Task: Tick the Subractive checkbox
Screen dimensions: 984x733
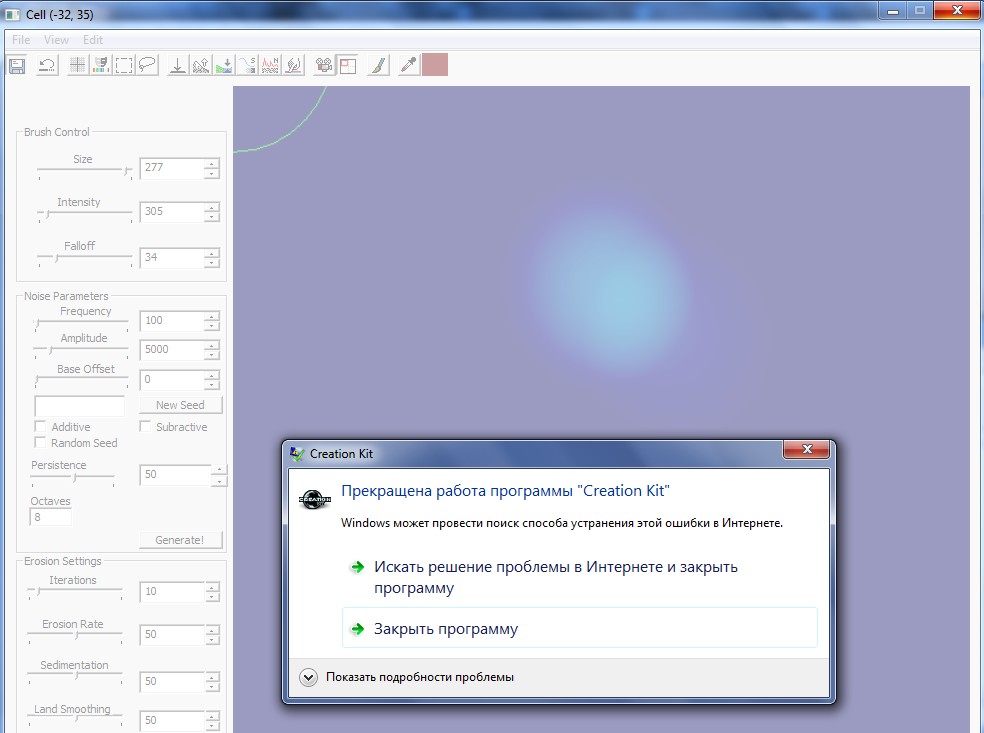Action: click(145, 427)
